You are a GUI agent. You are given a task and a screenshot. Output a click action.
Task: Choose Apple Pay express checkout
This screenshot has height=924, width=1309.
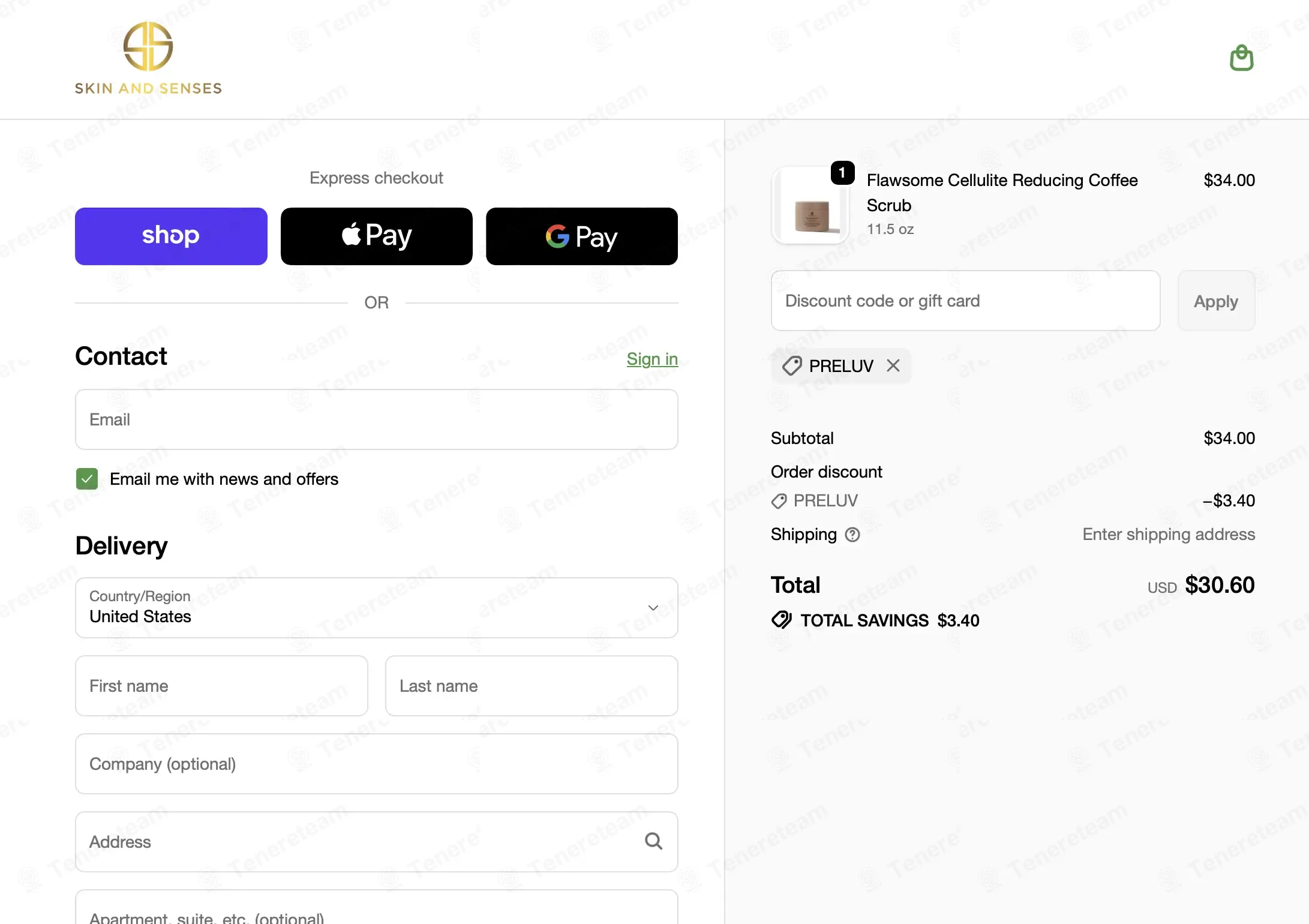coord(377,236)
